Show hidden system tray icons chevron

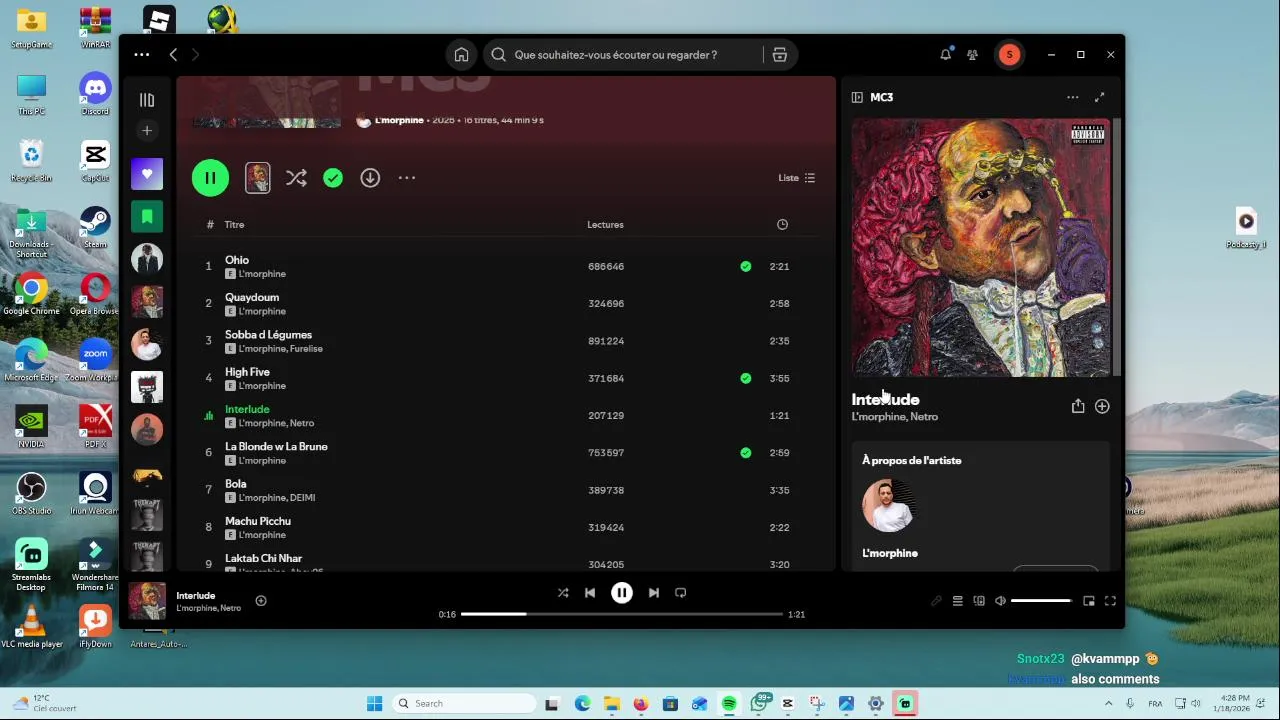pyautogui.click(x=1108, y=704)
